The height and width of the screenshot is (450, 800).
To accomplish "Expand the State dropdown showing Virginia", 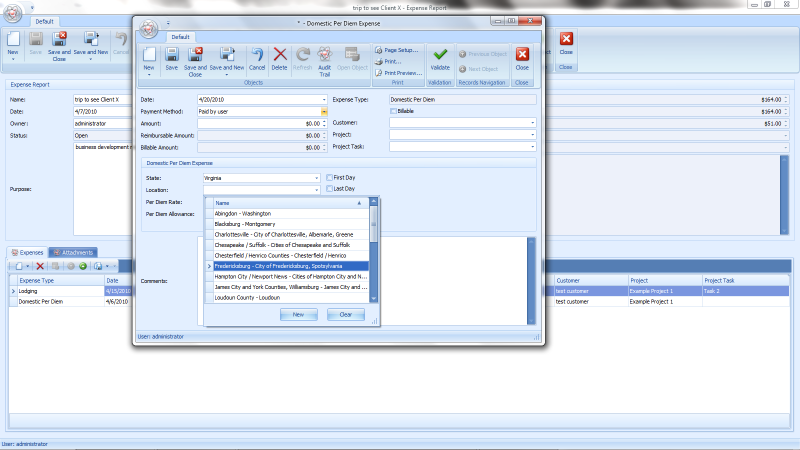I will [x=316, y=178].
